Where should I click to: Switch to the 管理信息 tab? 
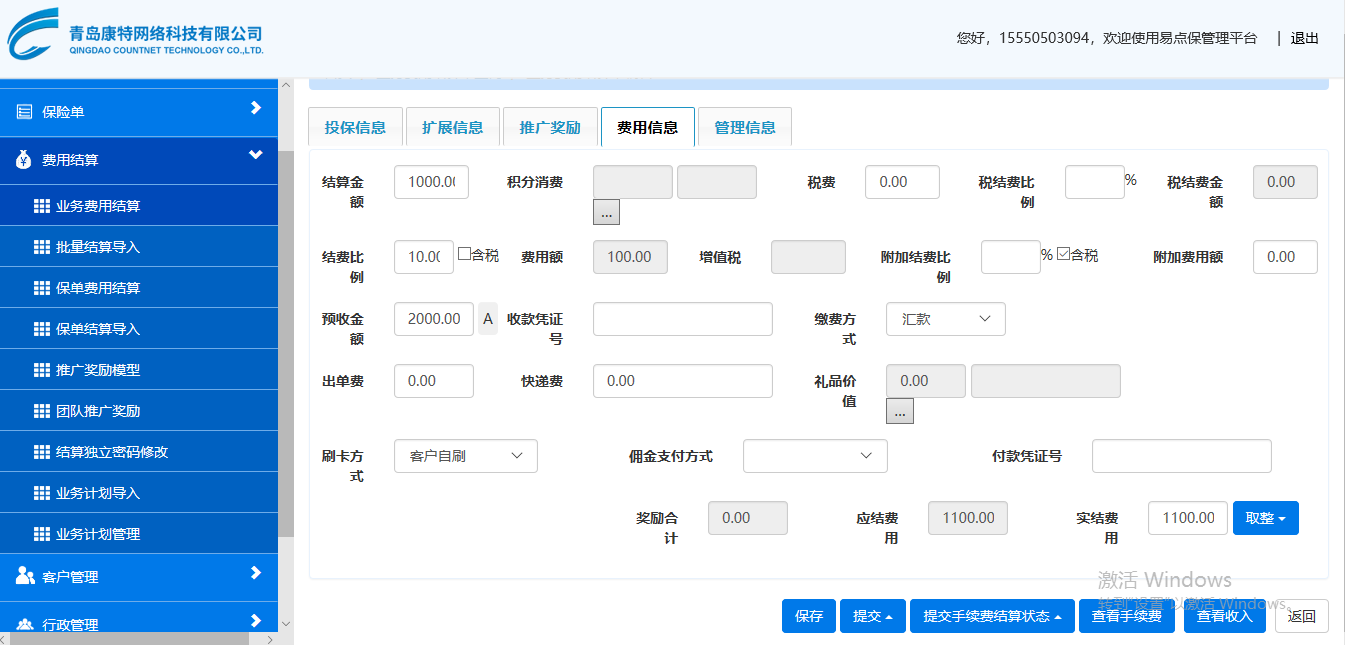(x=744, y=127)
